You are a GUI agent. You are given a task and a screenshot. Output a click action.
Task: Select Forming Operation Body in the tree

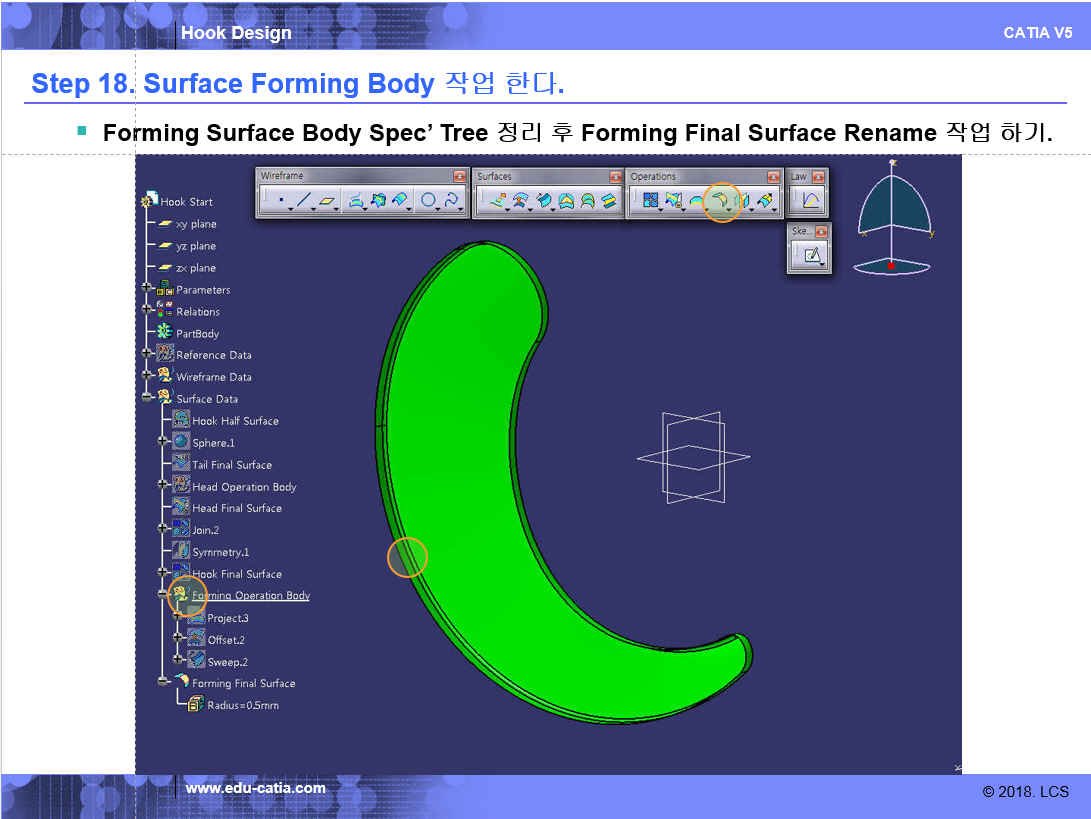250,596
